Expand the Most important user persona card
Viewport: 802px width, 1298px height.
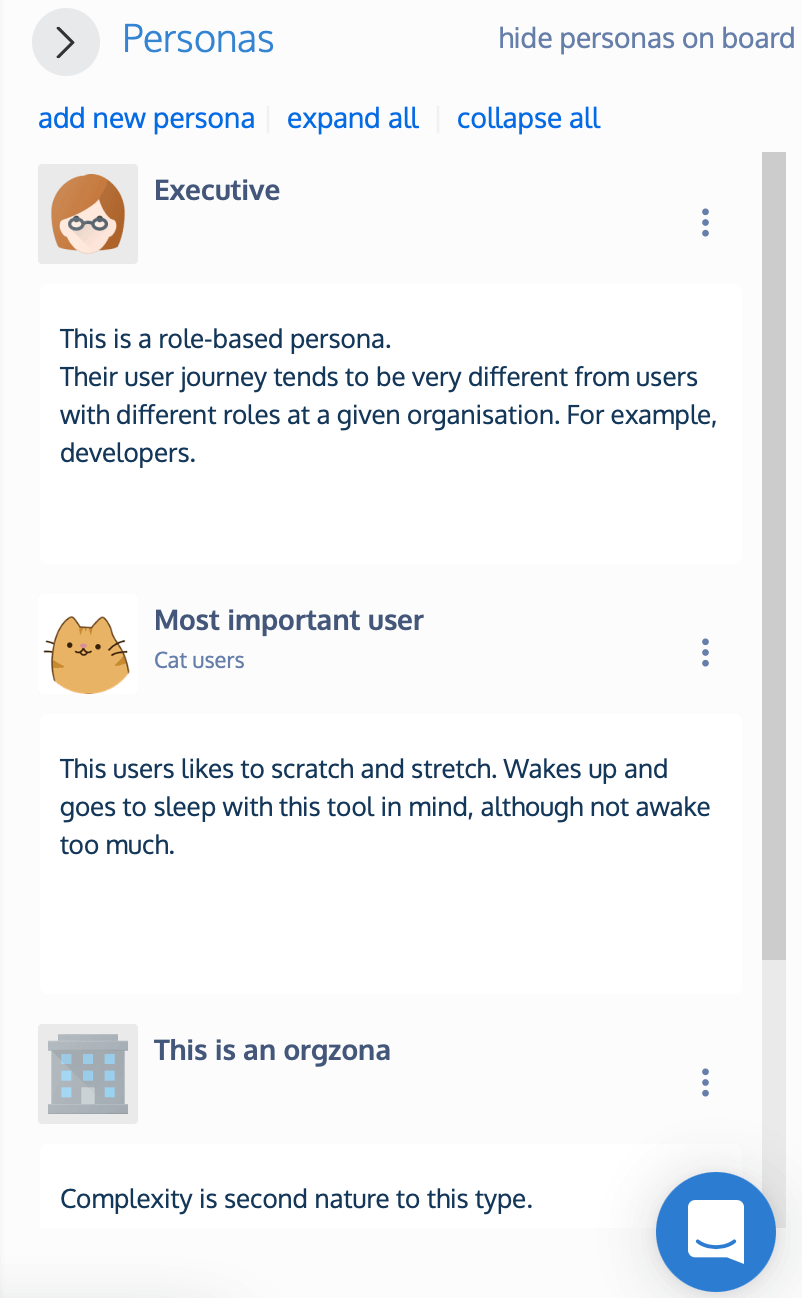click(288, 620)
